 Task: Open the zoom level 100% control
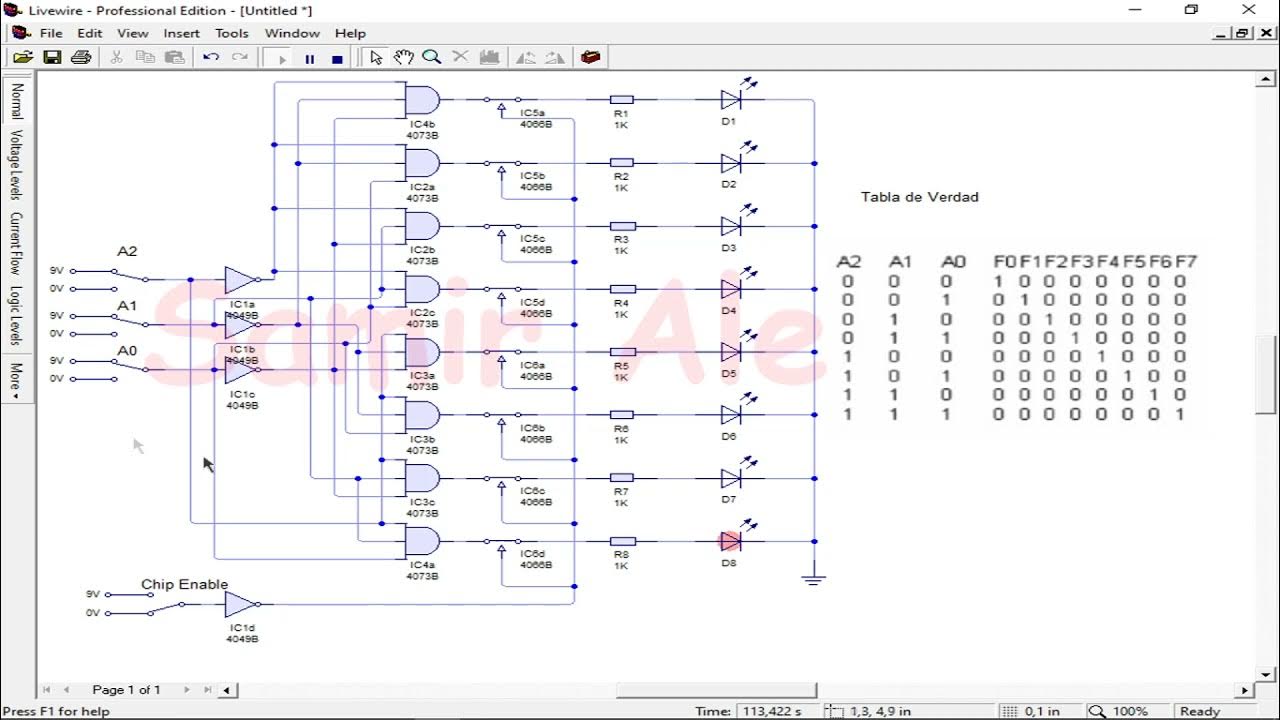[1121, 711]
